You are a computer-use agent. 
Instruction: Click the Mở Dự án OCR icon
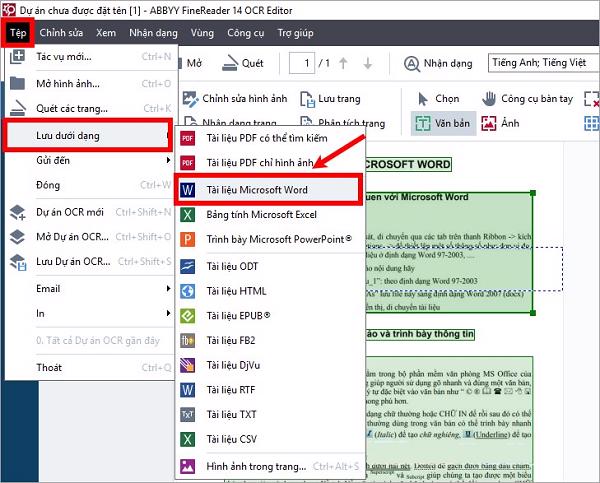tap(17, 237)
